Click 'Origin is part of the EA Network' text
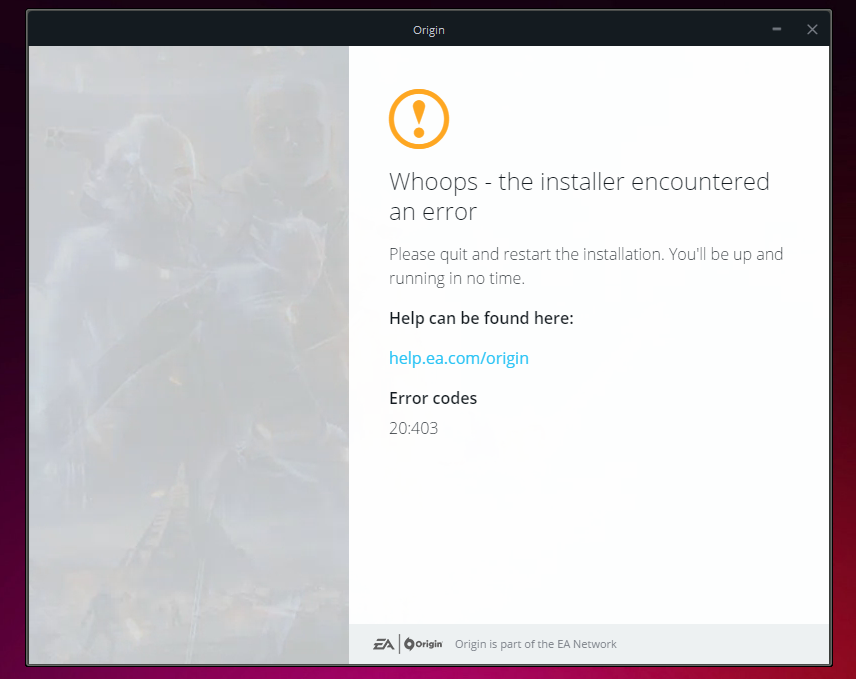This screenshot has width=856, height=679. [x=535, y=644]
